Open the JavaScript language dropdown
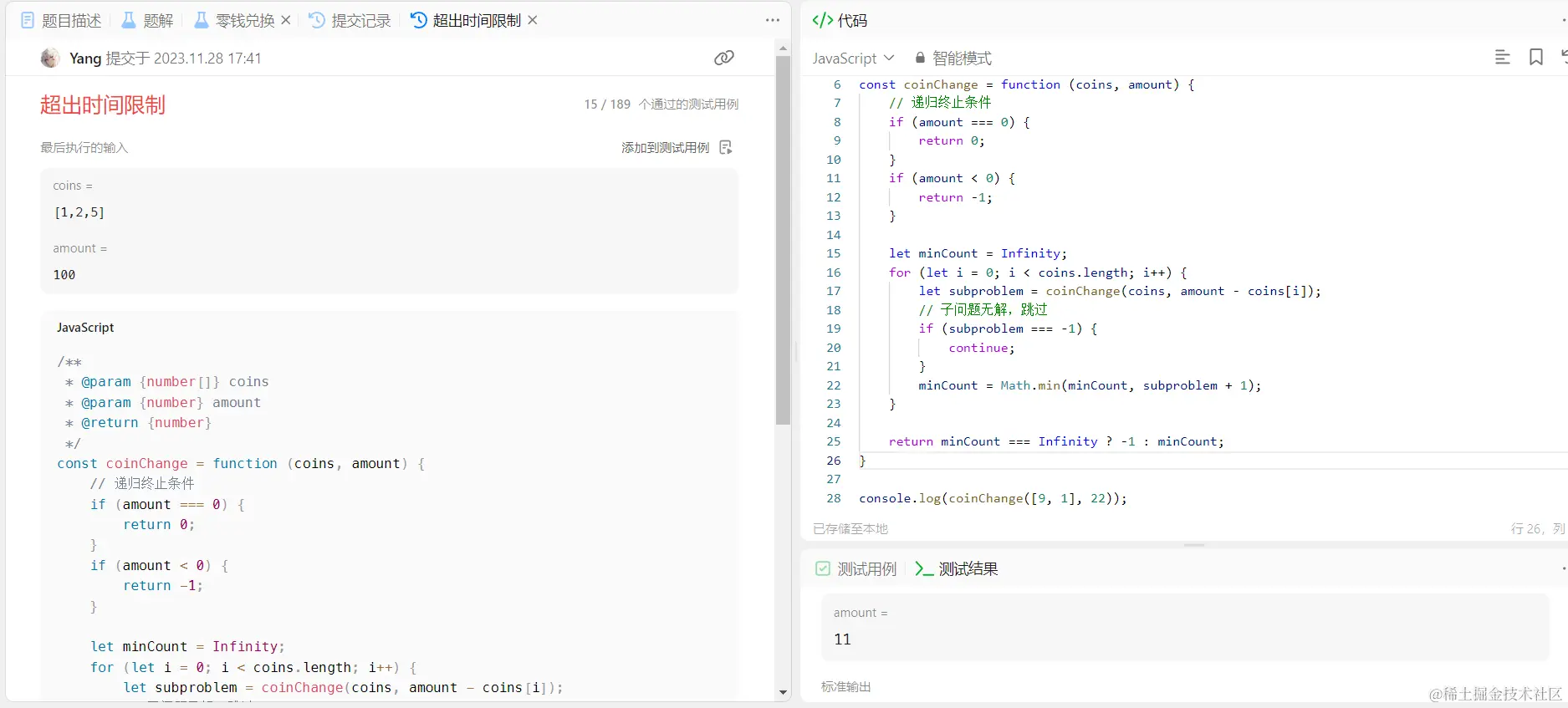The image size is (1568, 708). tap(853, 58)
